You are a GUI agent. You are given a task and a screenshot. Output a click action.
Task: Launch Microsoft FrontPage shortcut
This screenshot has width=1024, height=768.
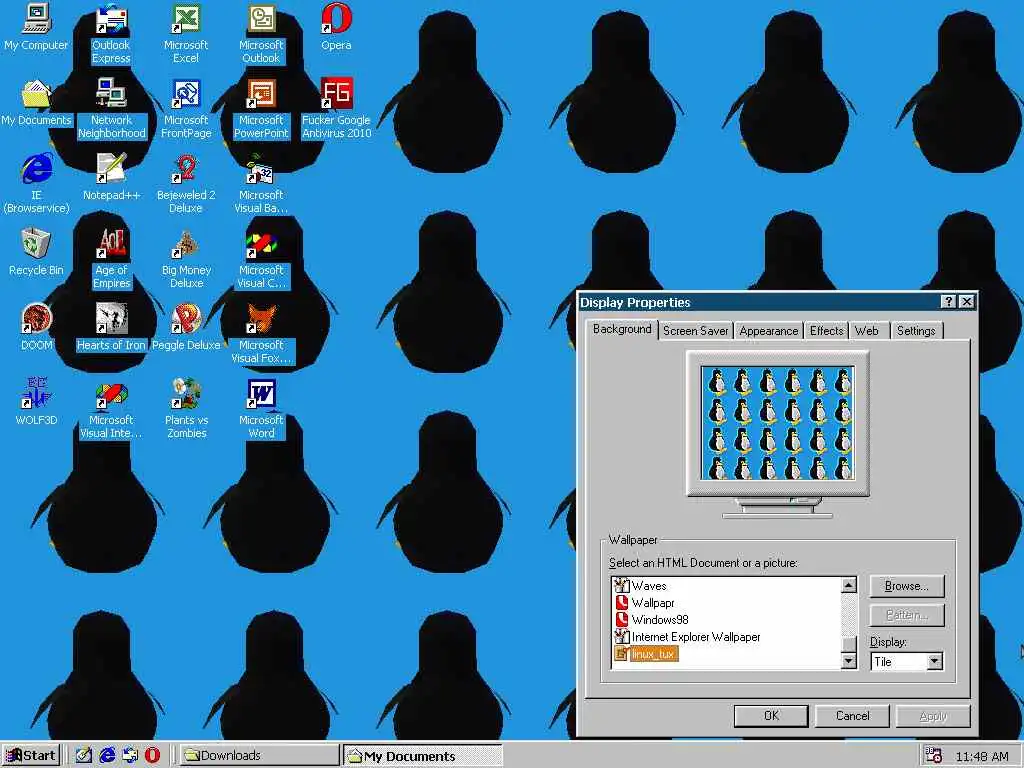[x=186, y=108]
